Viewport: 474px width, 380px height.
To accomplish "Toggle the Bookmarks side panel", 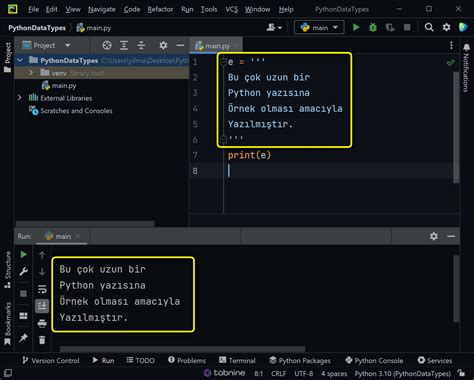I will tap(7, 323).
